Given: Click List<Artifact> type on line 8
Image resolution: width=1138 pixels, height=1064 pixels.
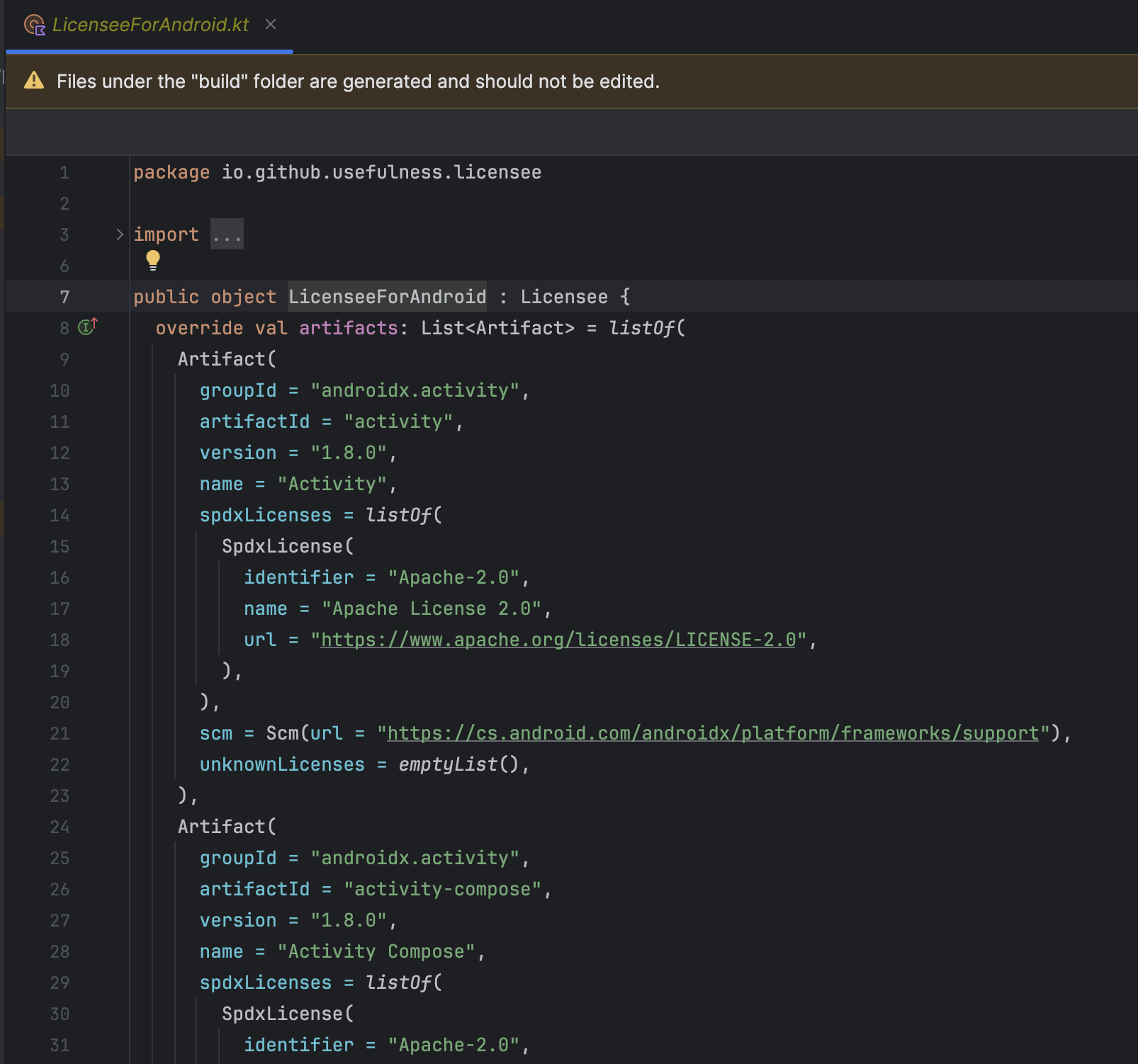Looking at the screenshot, I should tap(497, 328).
